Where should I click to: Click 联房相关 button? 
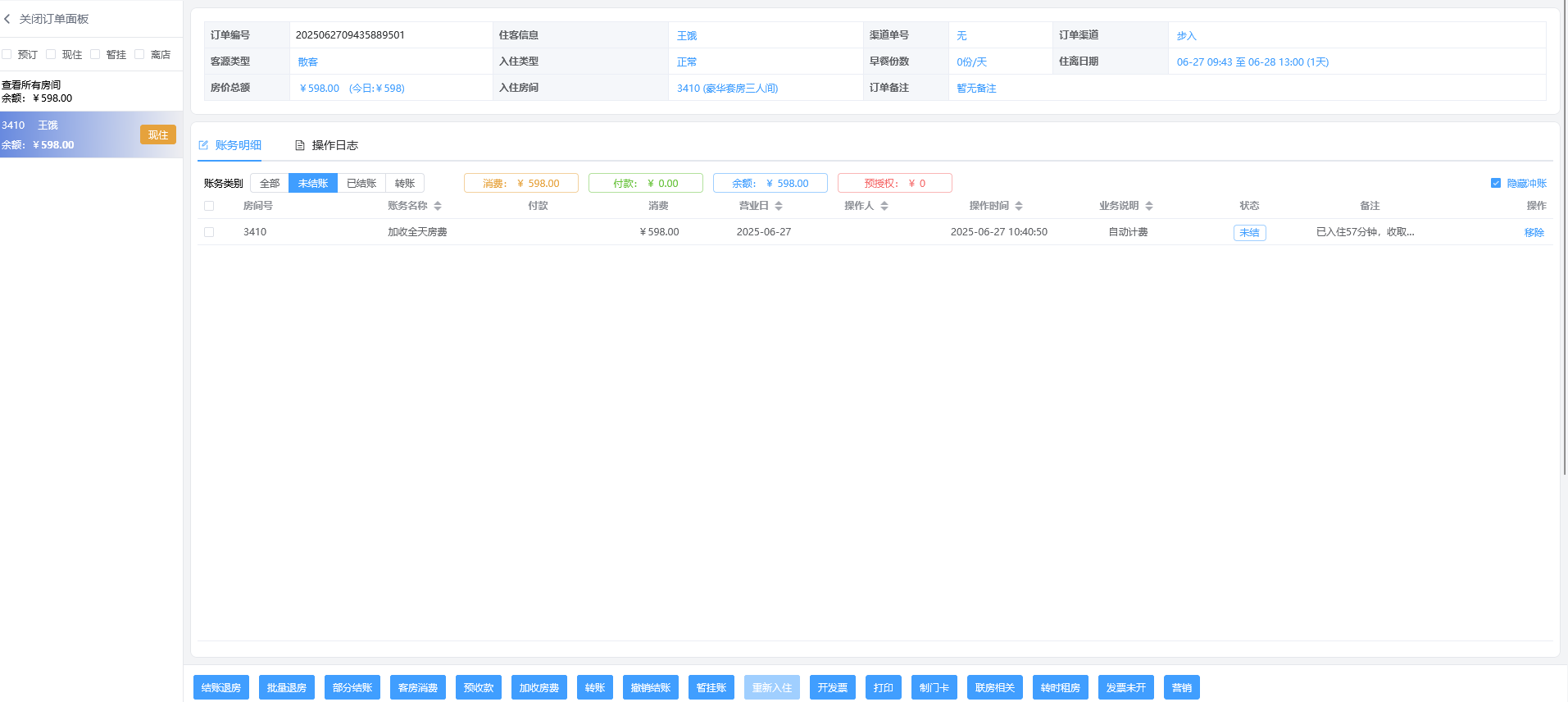point(995,687)
